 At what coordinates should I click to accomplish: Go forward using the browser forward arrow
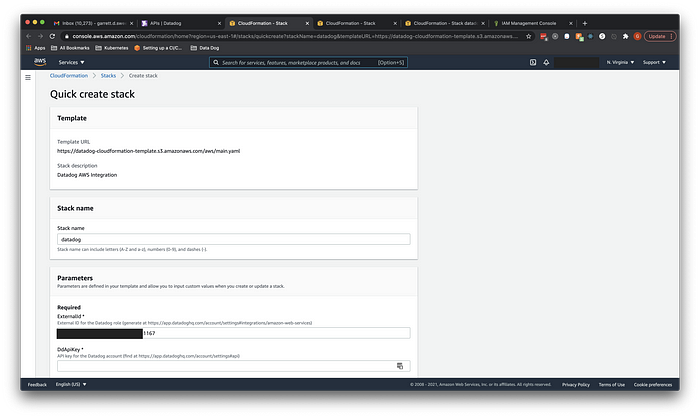point(40,36)
